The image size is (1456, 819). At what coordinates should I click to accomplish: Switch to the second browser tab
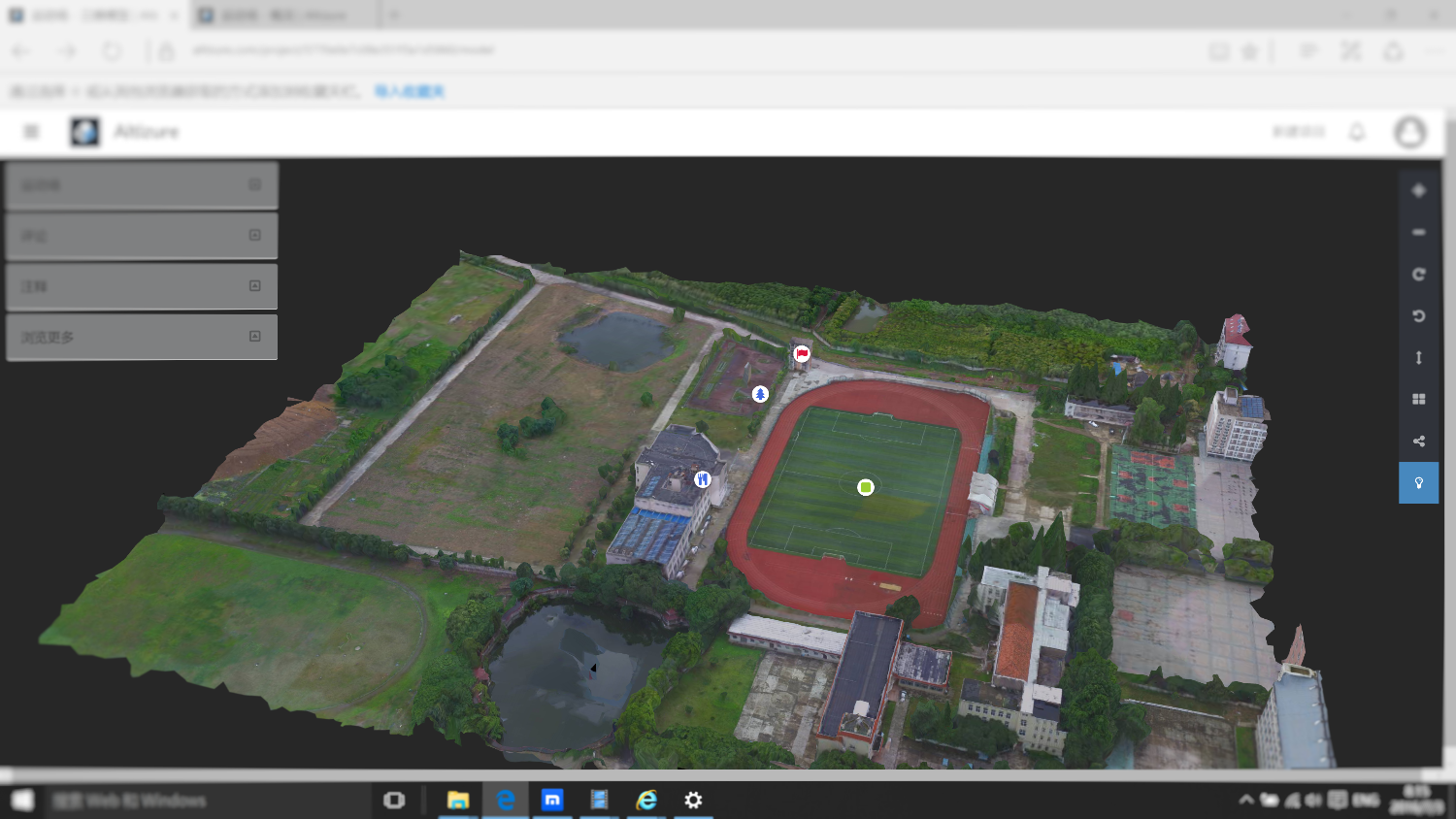pos(281,16)
